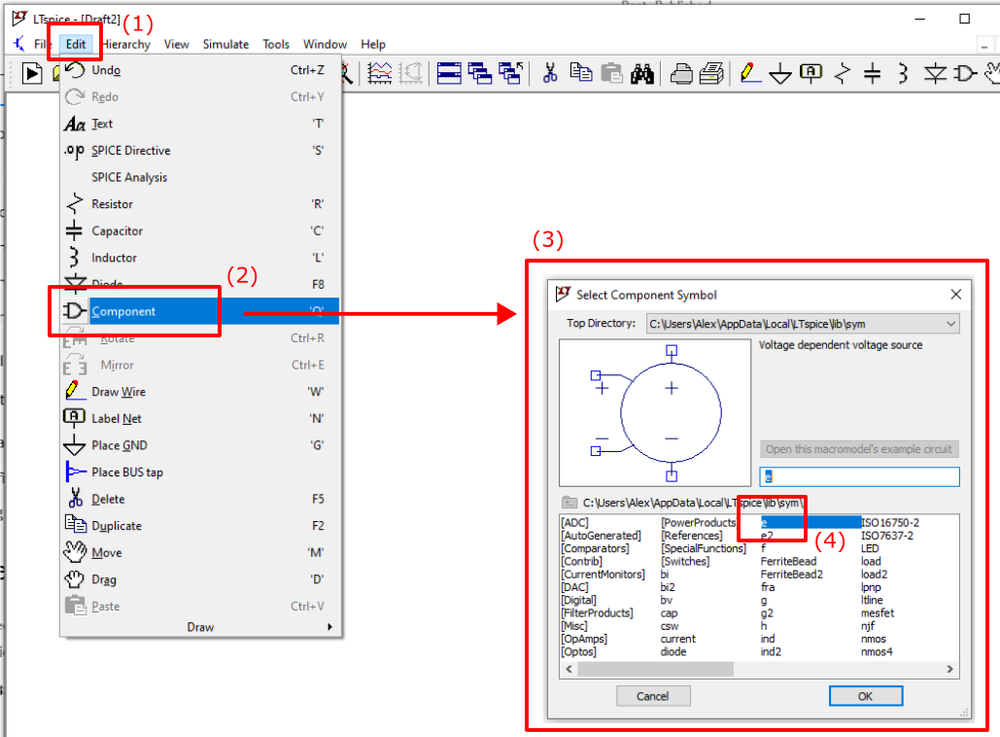
Task: Click the Find binoculars toolbar icon
Action: click(642, 74)
